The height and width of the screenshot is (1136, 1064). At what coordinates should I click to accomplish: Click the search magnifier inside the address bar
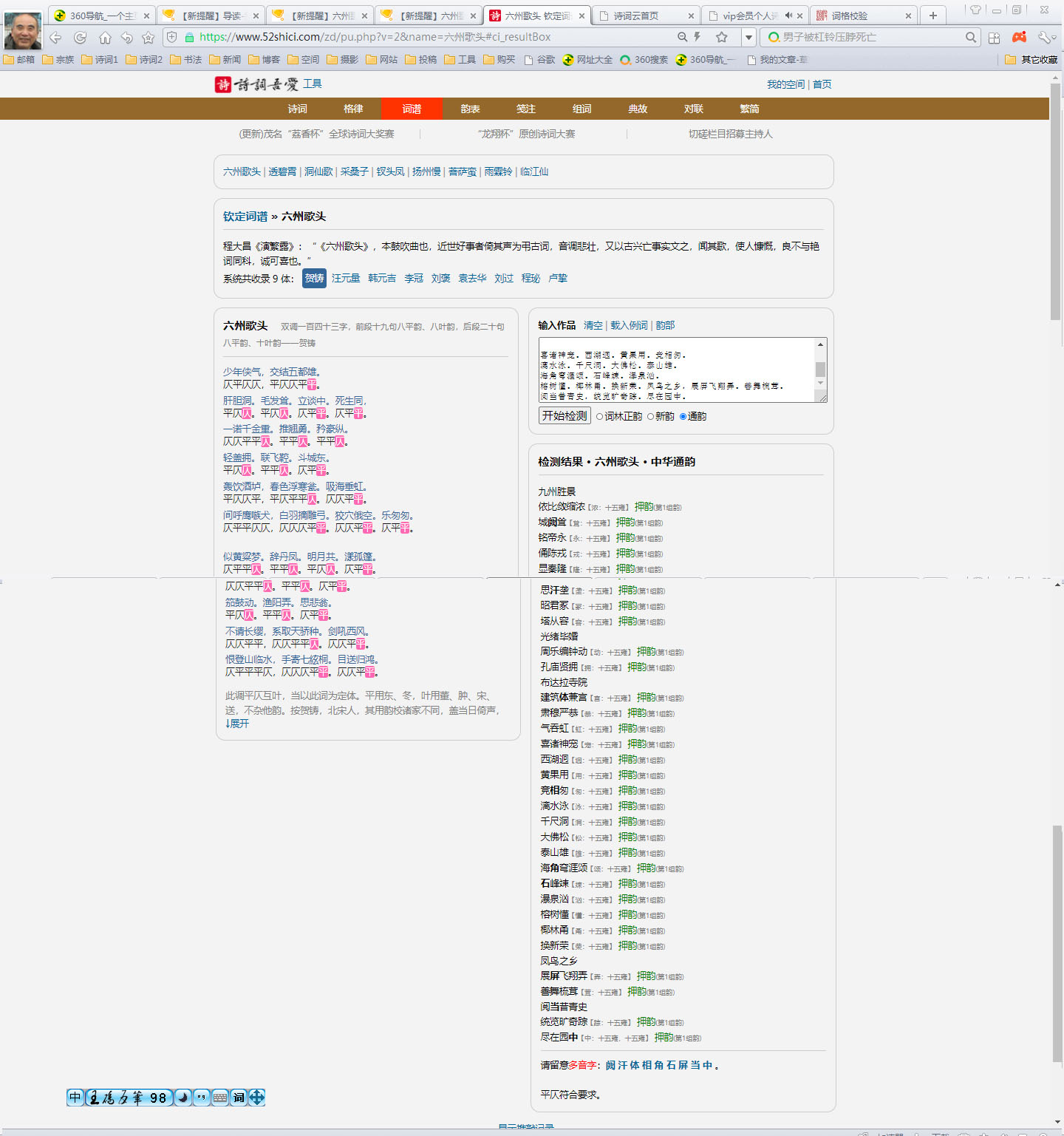coord(682,37)
